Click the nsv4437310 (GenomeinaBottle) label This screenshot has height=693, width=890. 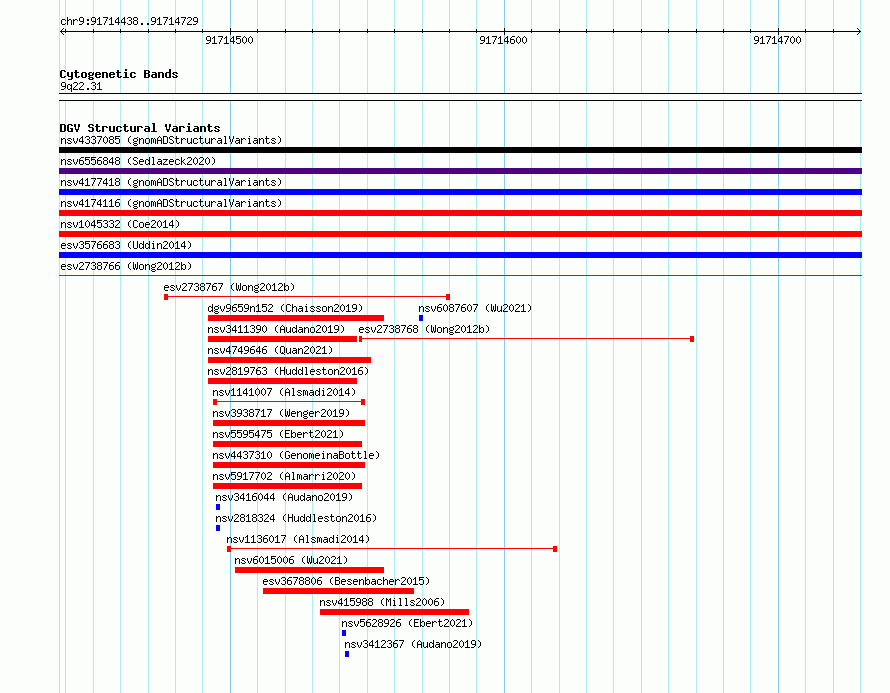pos(296,455)
